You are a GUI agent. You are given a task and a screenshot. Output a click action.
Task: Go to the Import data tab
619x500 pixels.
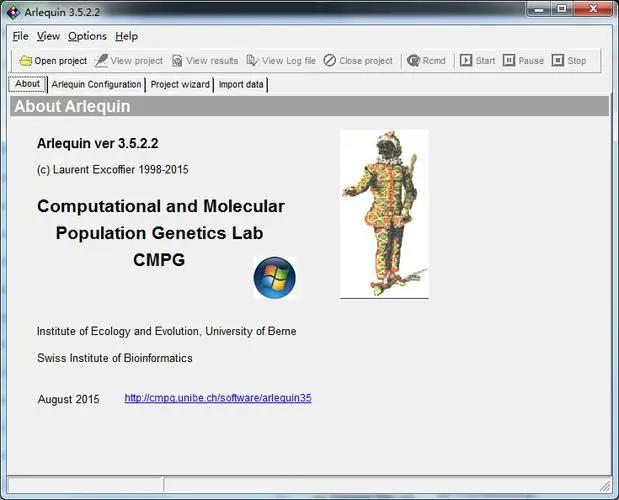coord(241,85)
